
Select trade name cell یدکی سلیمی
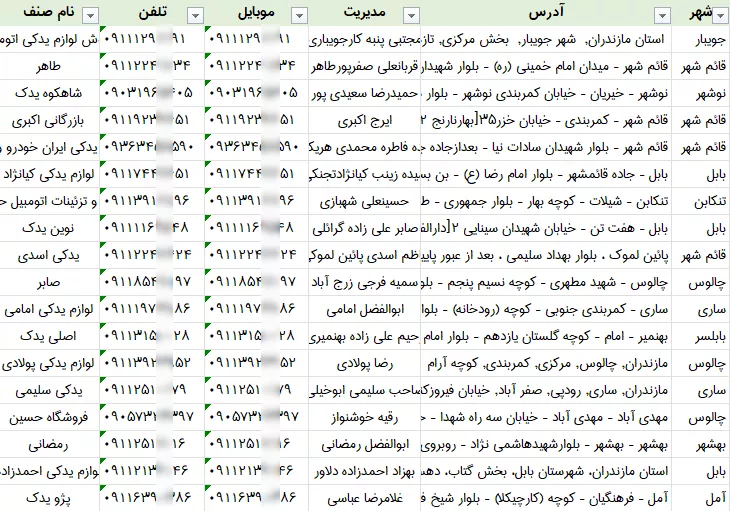[x=49, y=390]
